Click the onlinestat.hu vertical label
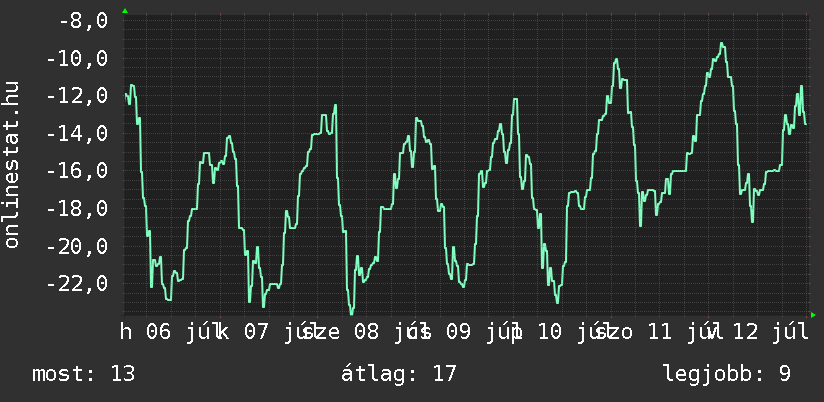824x402 pixels. pyautogui.click(x=11, y=164)
